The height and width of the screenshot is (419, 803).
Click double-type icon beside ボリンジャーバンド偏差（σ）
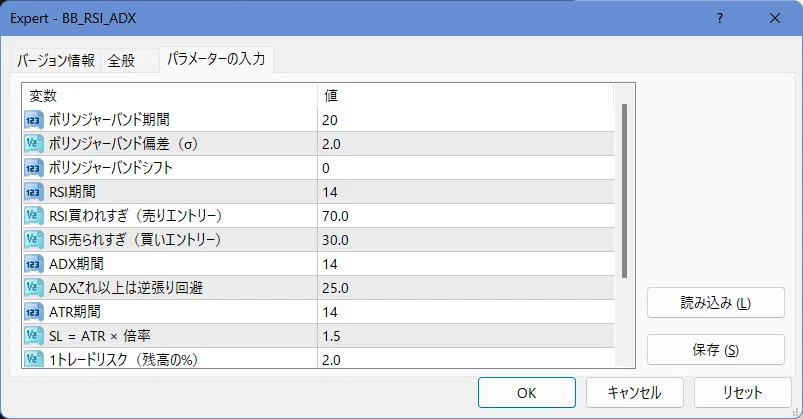point(33,144)
